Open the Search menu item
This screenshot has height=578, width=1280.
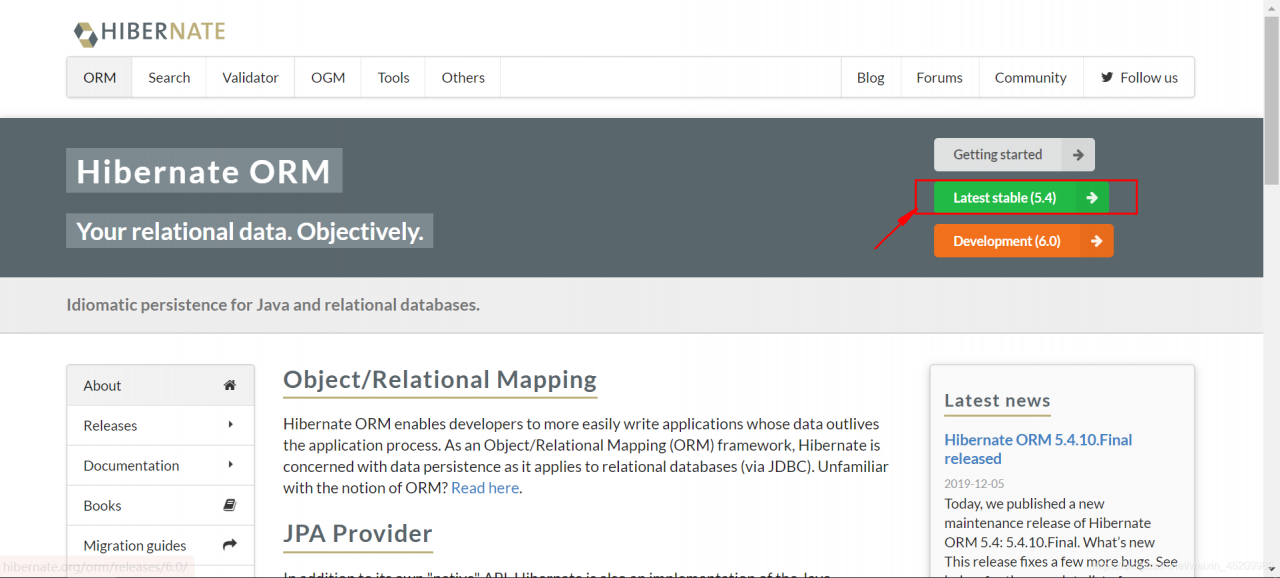pyautogui.click(x=169, y=77)
